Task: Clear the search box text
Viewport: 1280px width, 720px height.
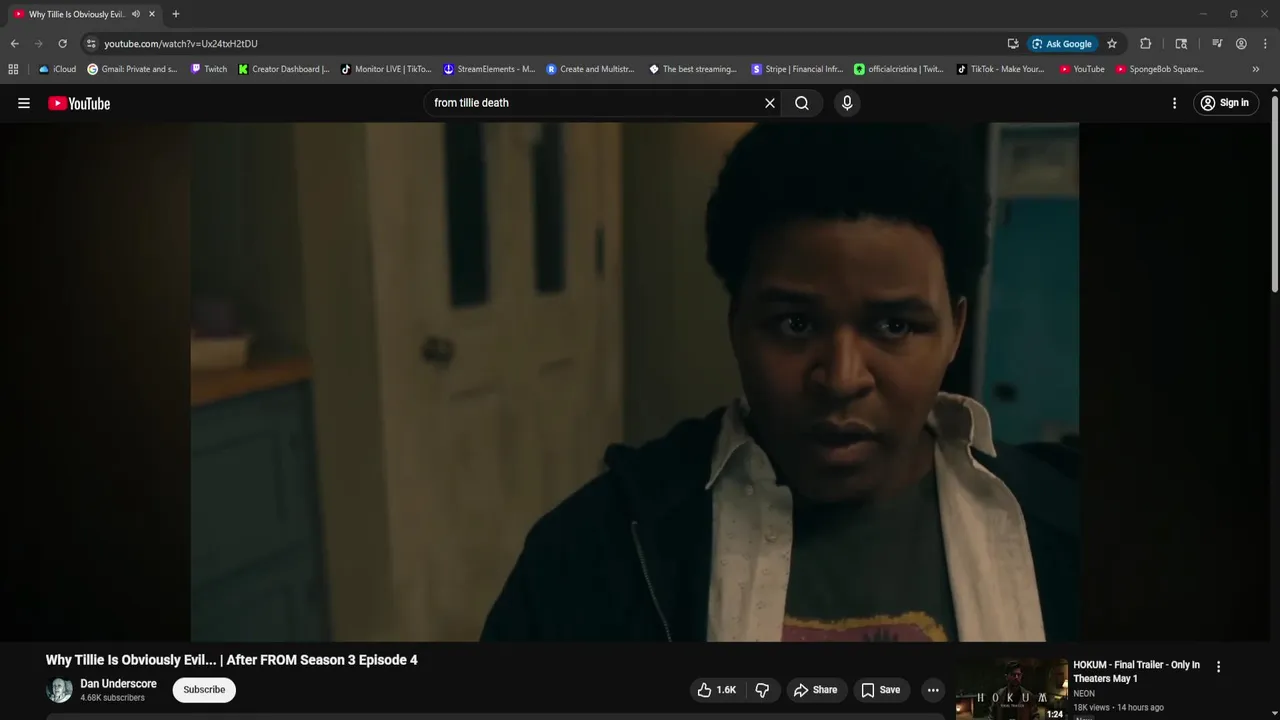Action: 770,103
